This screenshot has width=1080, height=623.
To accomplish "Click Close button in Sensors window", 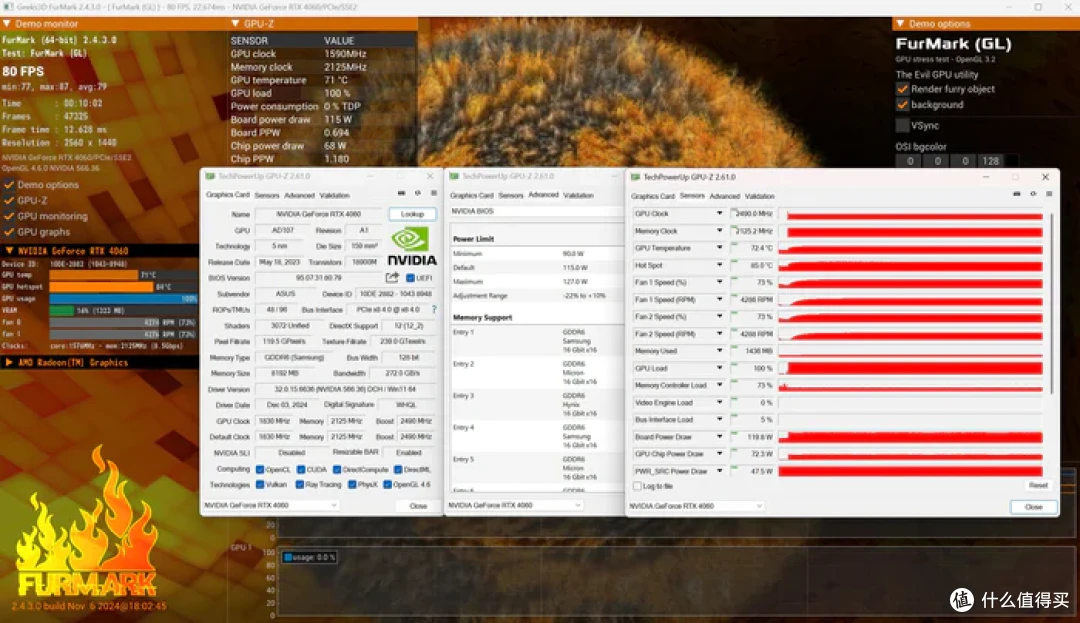I will click(x=1033, y=507).
